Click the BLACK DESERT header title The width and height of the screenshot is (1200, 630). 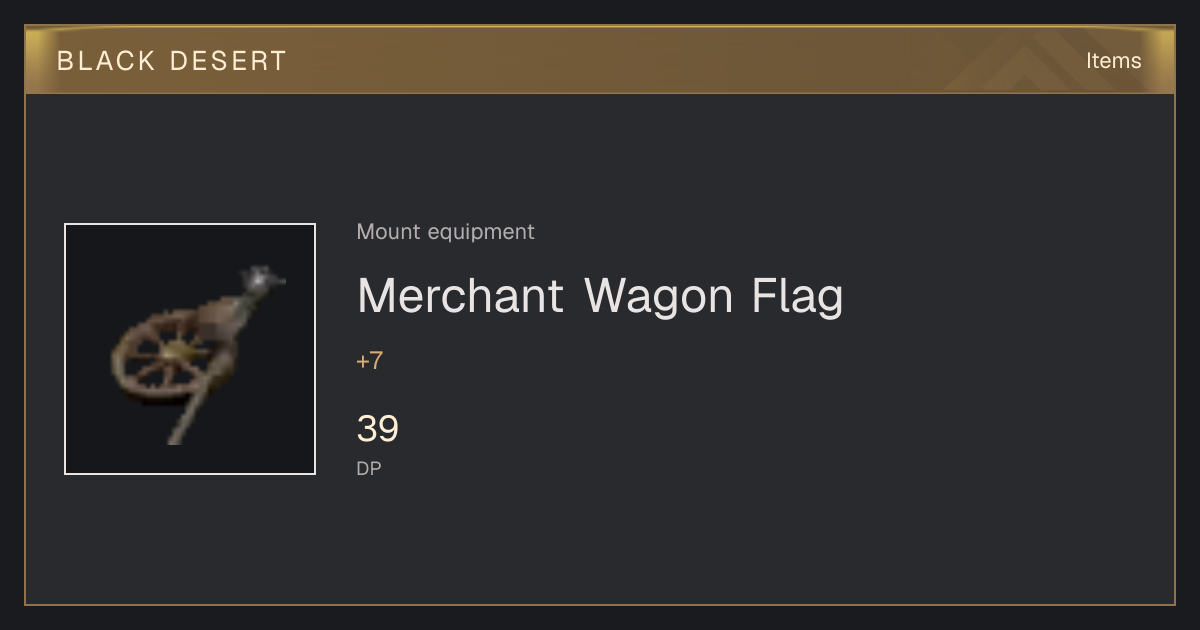(x=172, y=61)
